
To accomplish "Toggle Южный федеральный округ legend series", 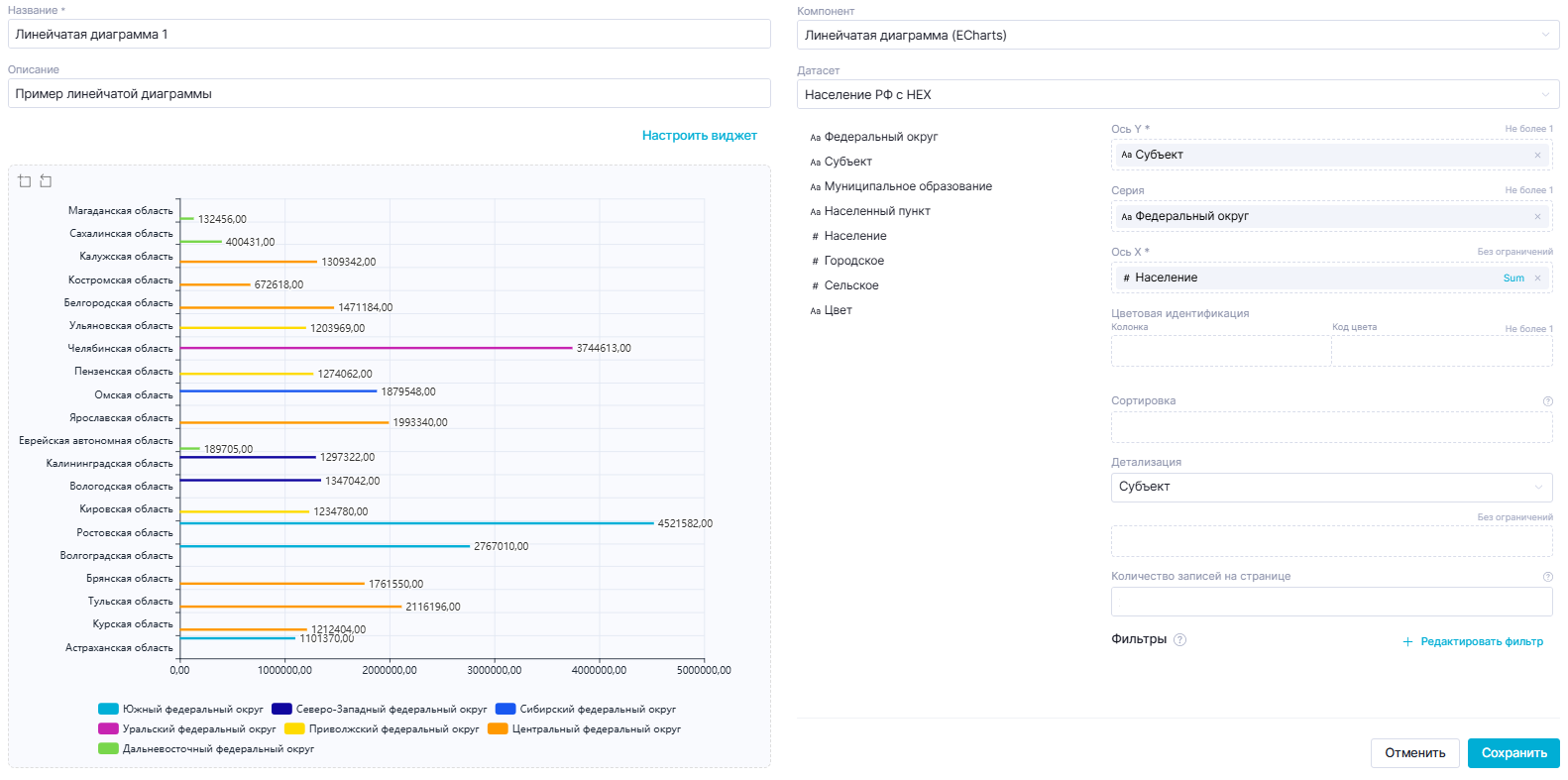I will (109, 709).
